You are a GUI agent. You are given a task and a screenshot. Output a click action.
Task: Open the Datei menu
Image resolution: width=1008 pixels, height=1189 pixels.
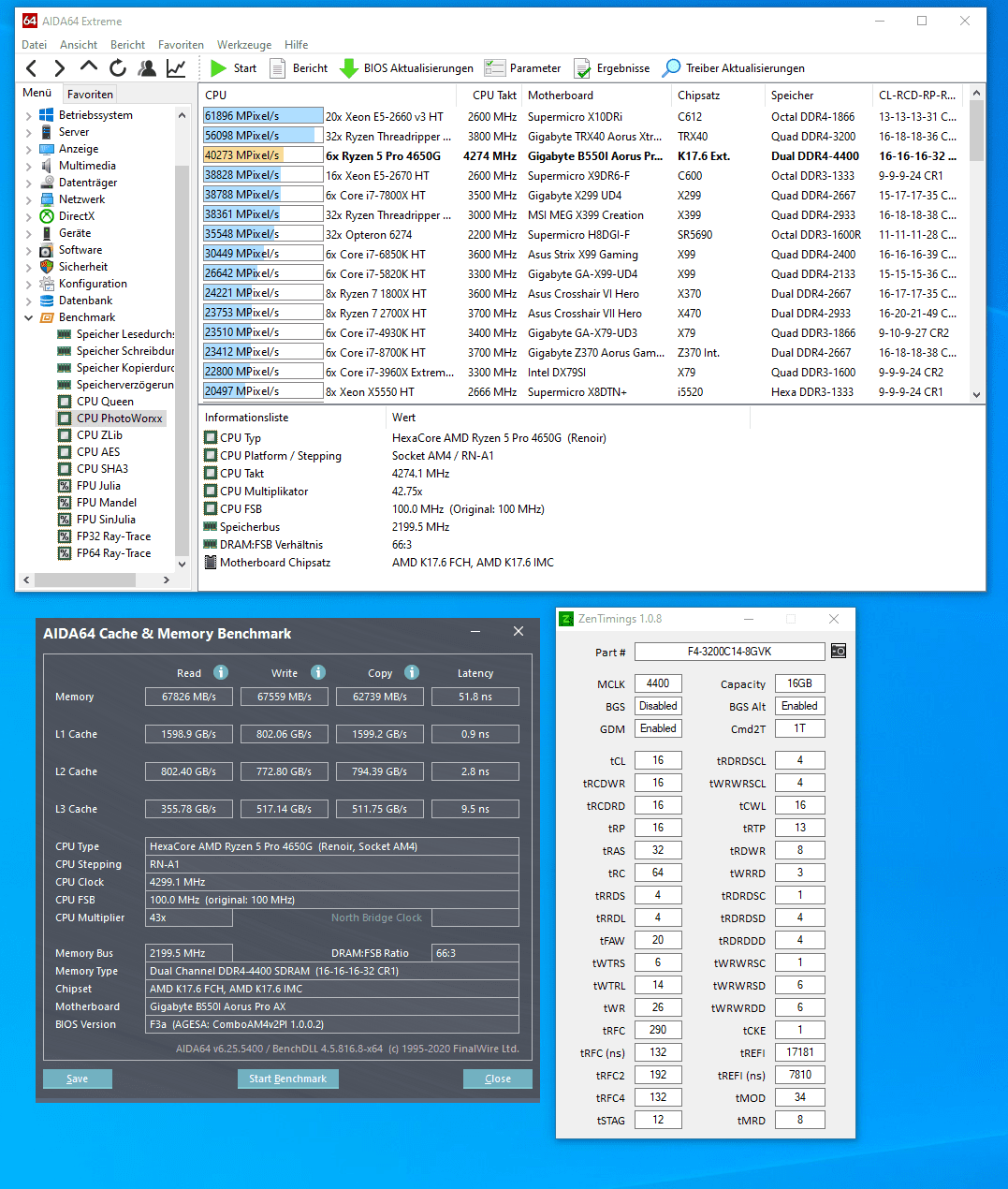pos(35,44)
